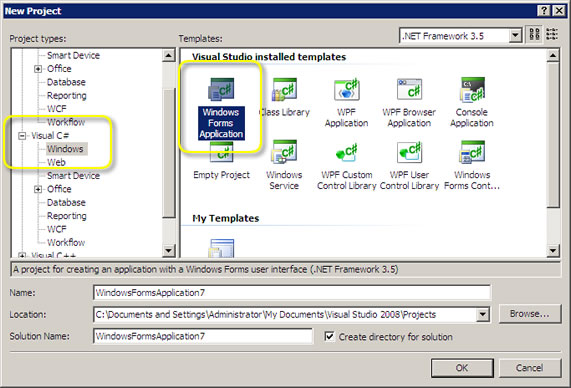
Task: Select the upper Workflow tree item
Action: point(66,122)
